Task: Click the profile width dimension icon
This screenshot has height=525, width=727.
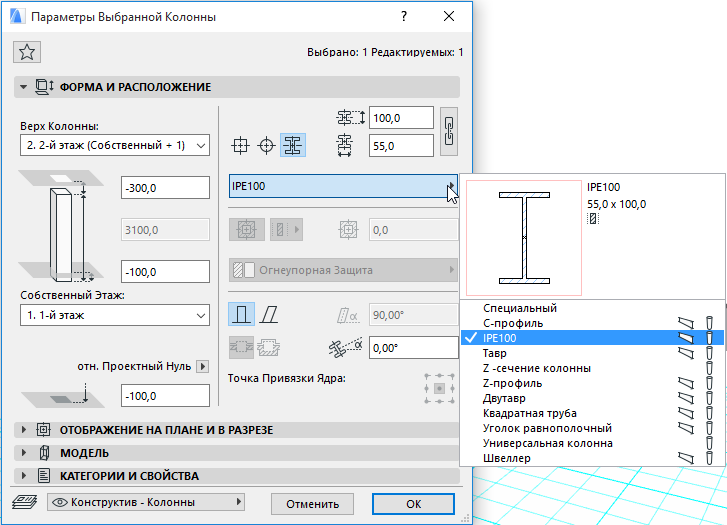Action: pos(344,145)
